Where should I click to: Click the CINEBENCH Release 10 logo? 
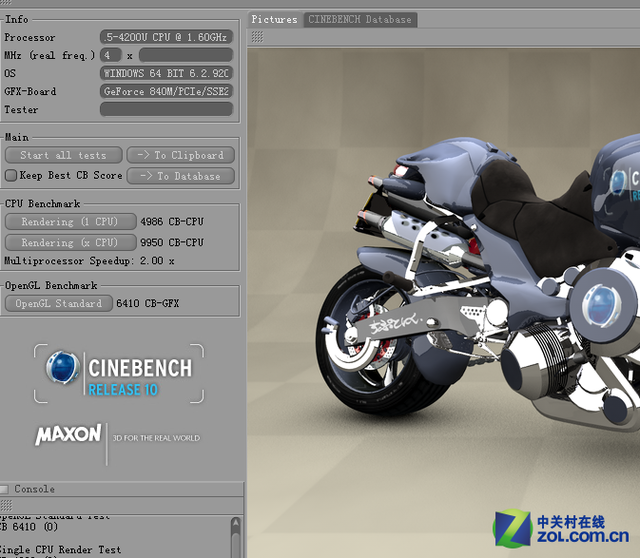tap(119, 373)
